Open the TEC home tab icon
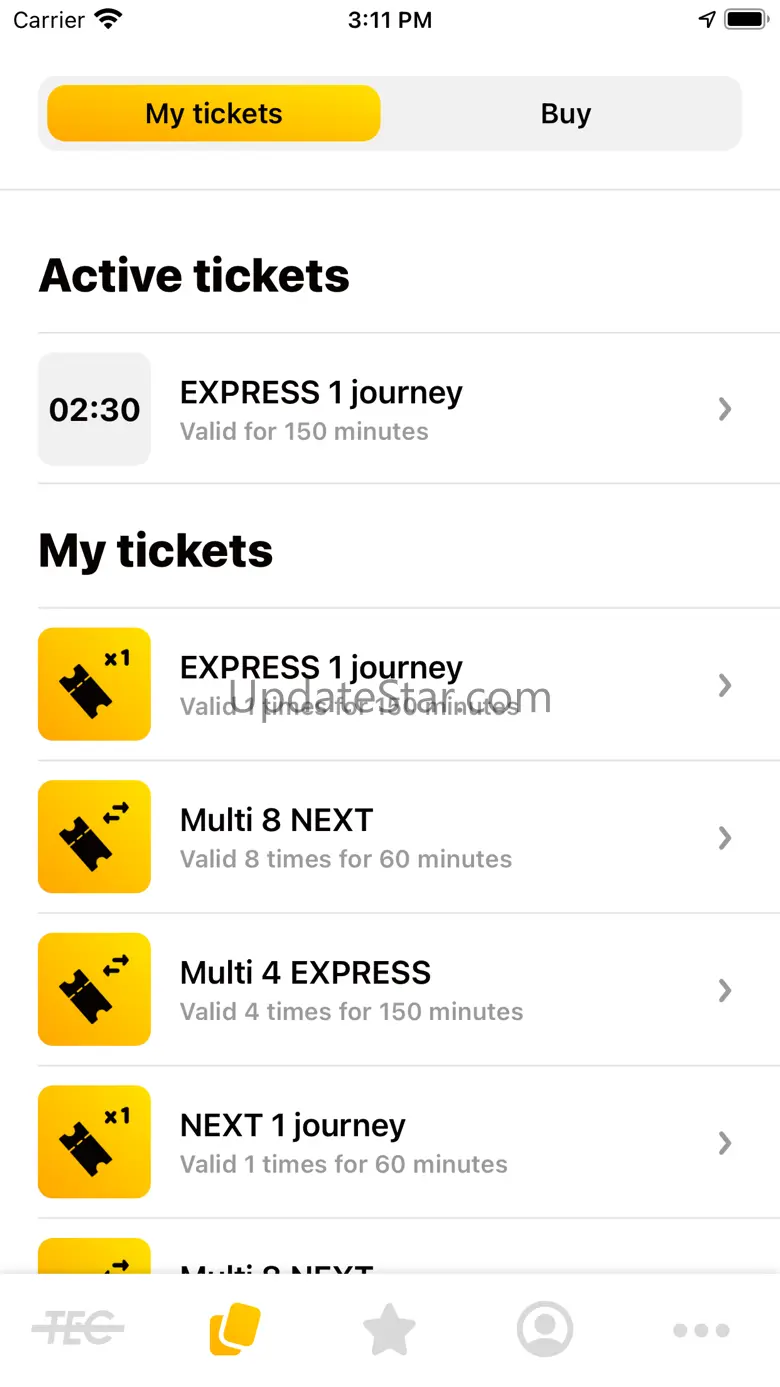The image size is (780, 1387). click(x=78, y=1329)
